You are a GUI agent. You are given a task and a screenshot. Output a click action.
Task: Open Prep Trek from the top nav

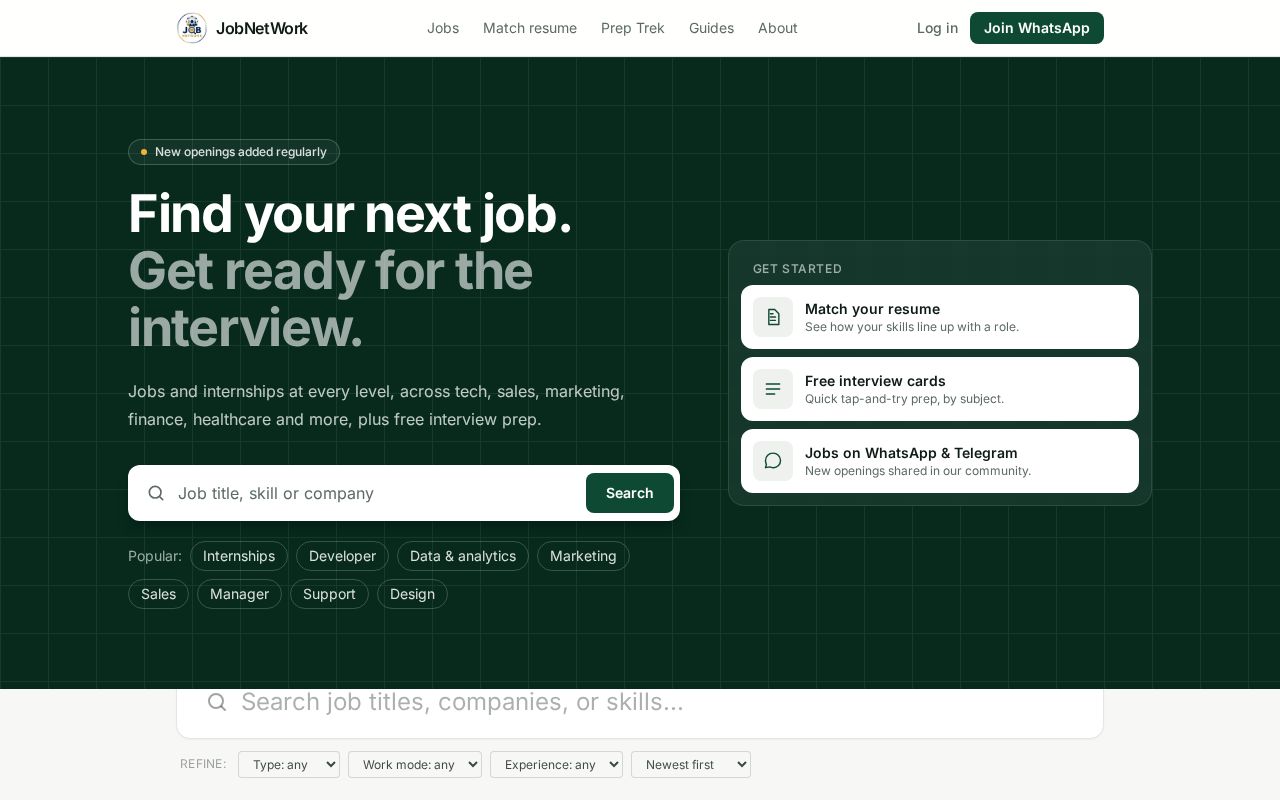(x=633, y=28)
